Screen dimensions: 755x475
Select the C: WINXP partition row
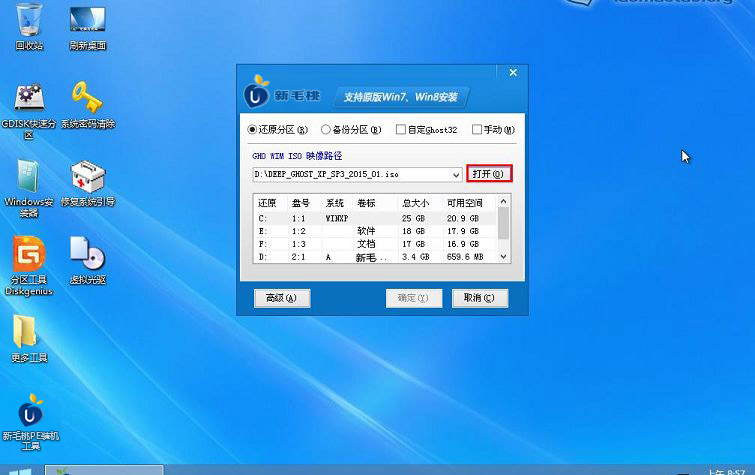click(376, 218)
